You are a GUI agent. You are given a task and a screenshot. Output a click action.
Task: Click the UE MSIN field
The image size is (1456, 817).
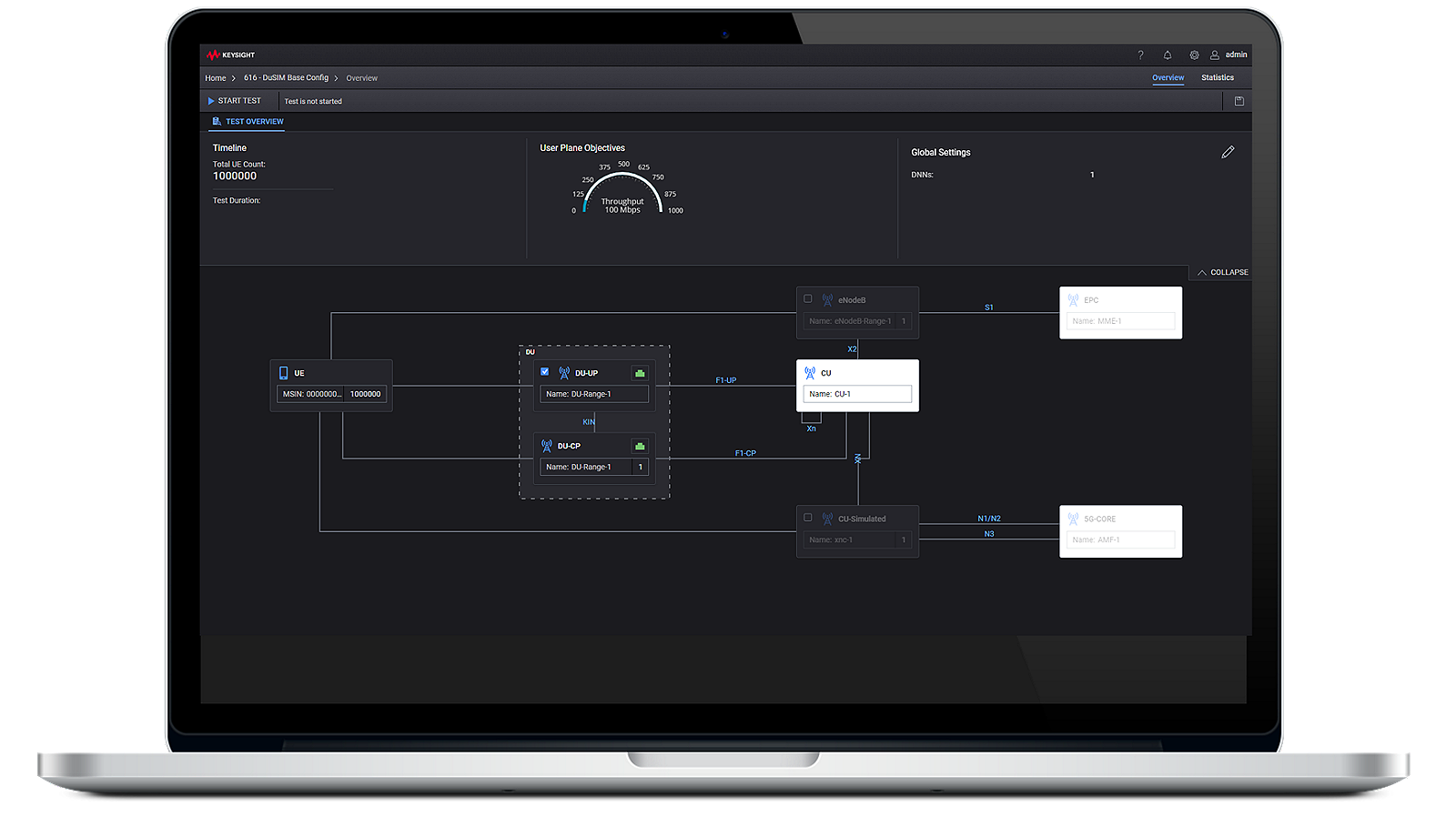click(310, 394)
